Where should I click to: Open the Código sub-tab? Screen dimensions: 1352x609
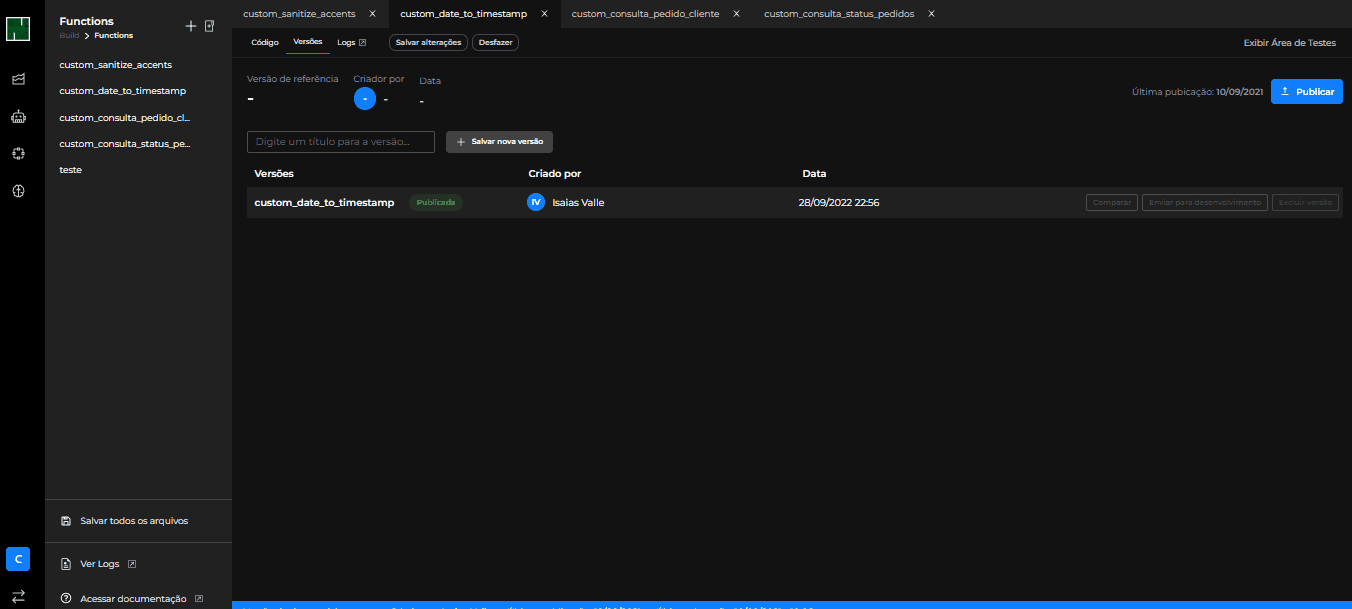coord(265,43)
